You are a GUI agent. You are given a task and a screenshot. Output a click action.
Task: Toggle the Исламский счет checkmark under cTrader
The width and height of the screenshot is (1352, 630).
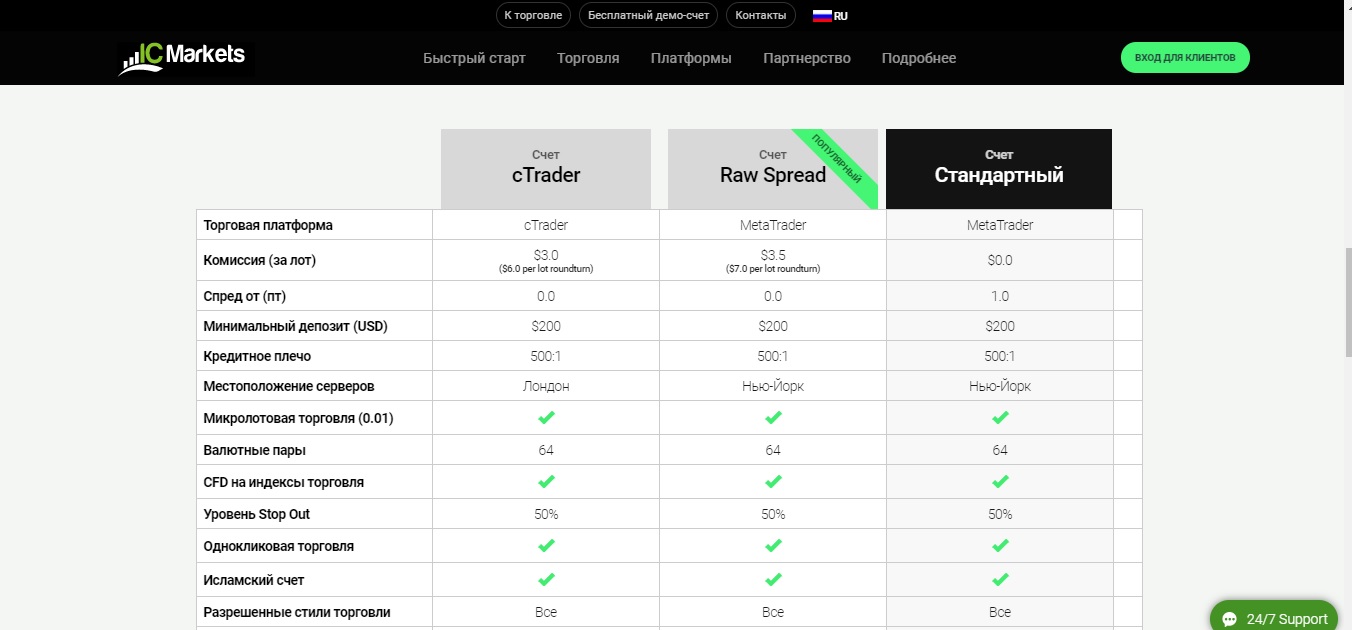tap(545, 578)
